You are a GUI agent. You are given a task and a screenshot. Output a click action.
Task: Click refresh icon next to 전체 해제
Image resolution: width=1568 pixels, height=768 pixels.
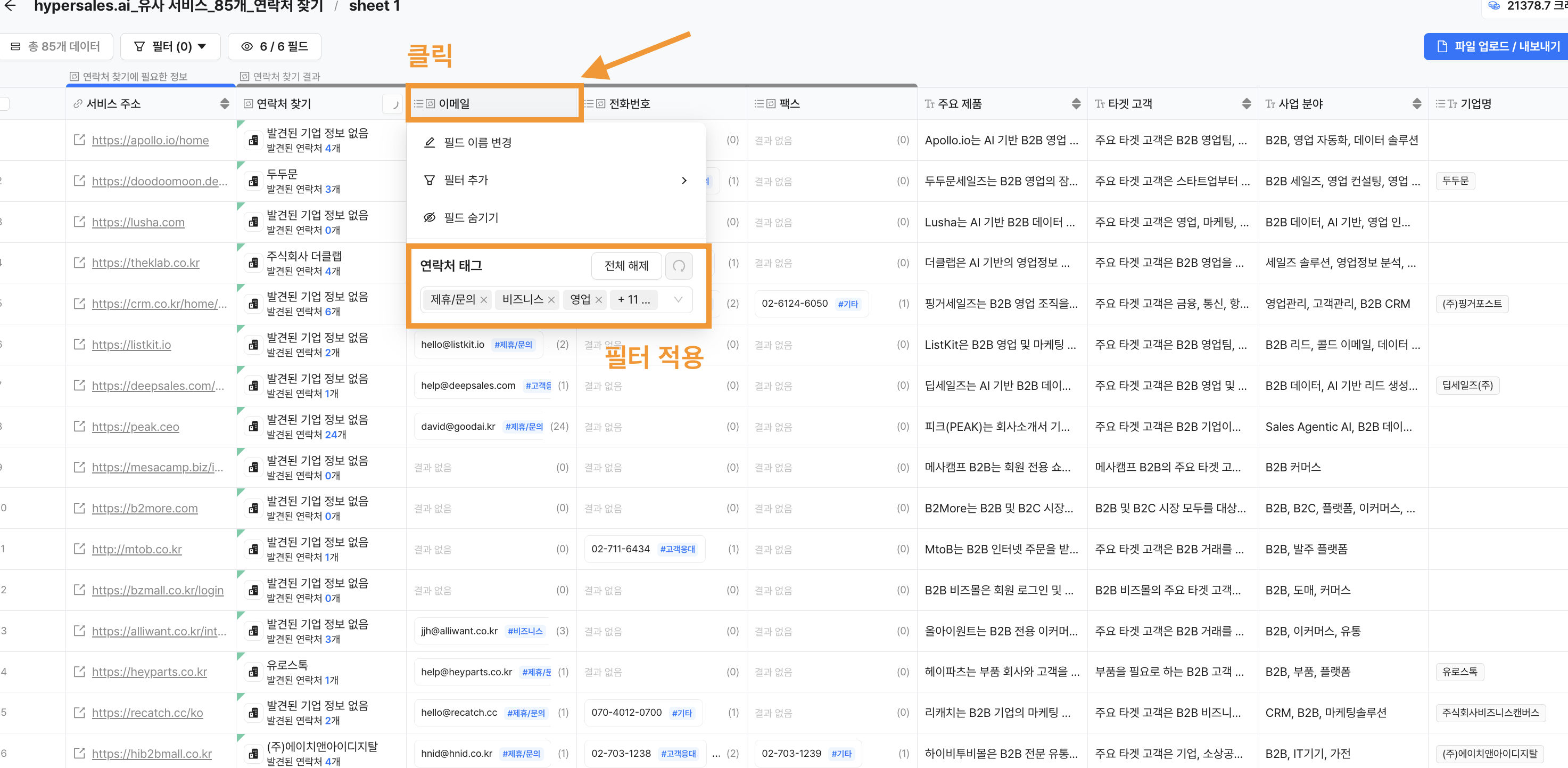(679, 266)
